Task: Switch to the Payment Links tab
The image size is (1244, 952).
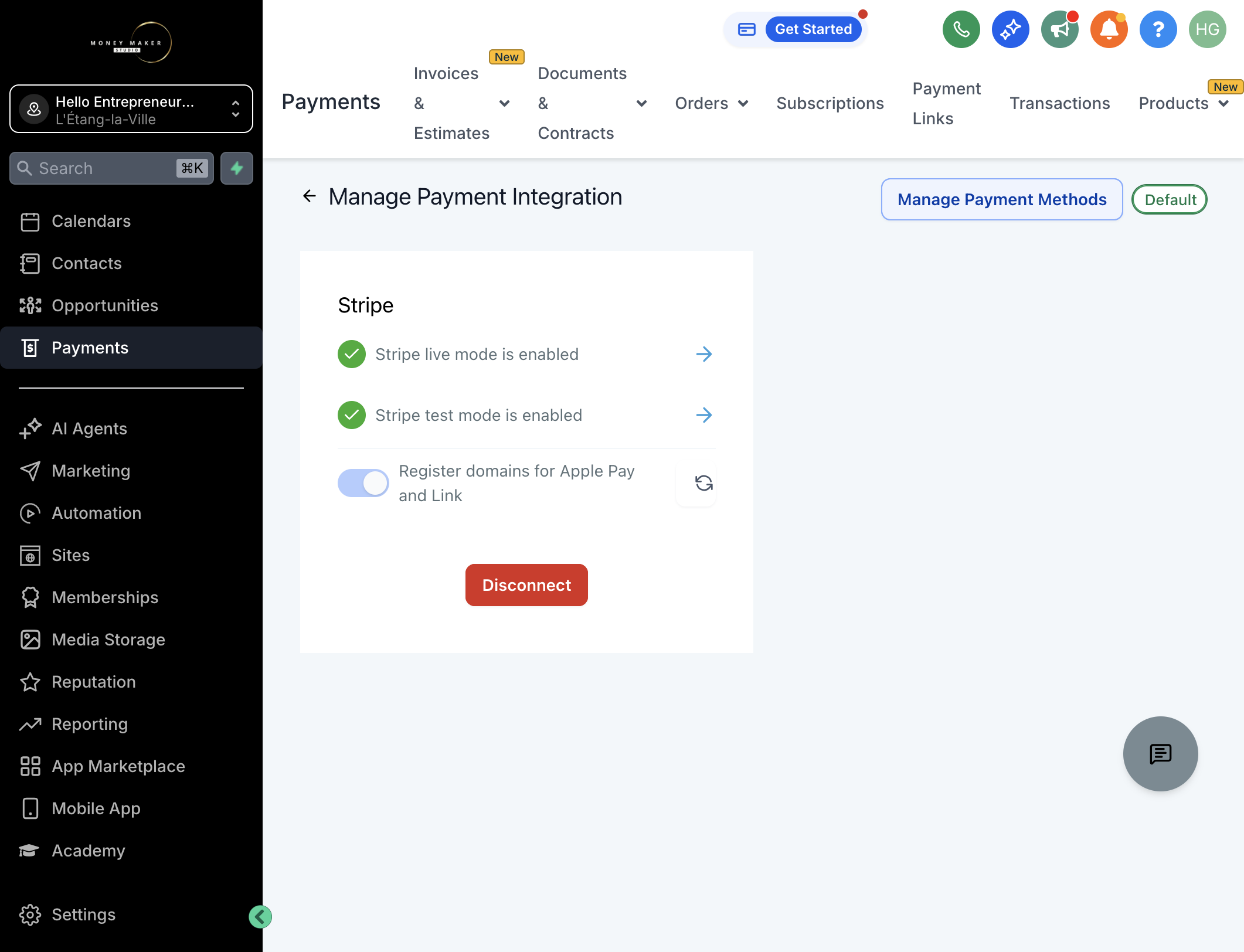Action: [x=946, y=103]
